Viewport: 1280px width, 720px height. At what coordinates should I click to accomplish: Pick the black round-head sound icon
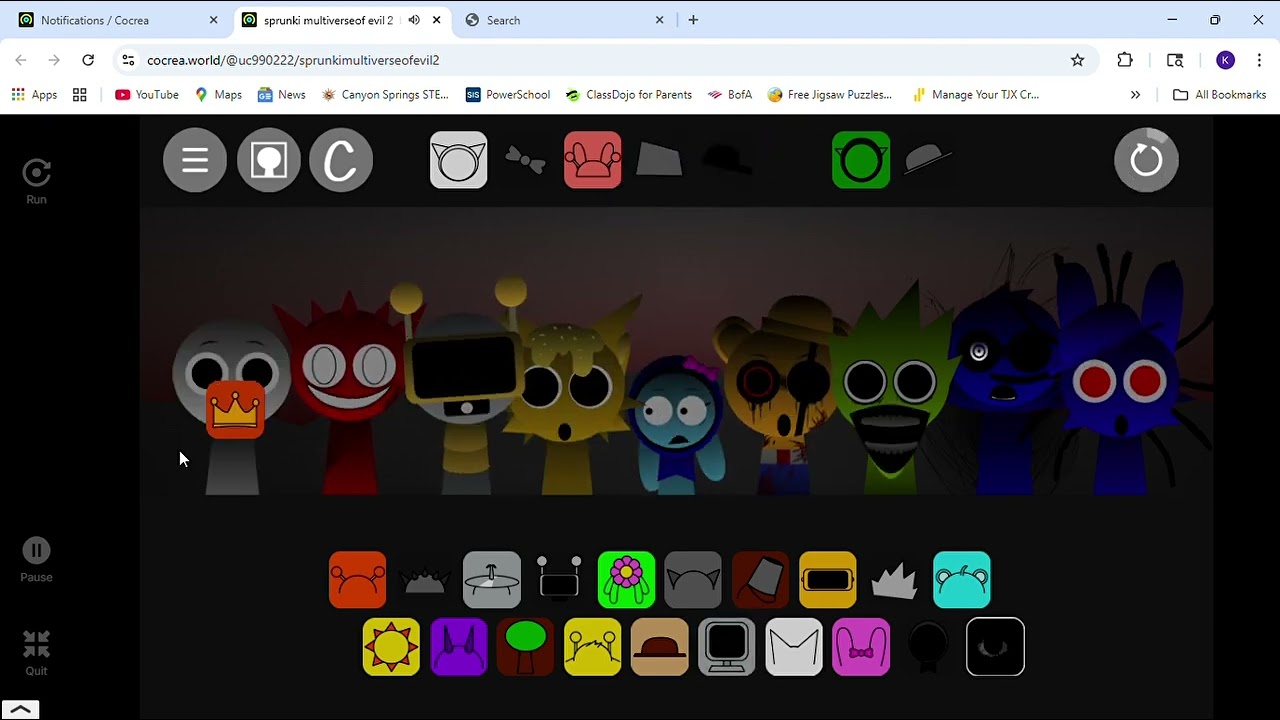(928, 647)
